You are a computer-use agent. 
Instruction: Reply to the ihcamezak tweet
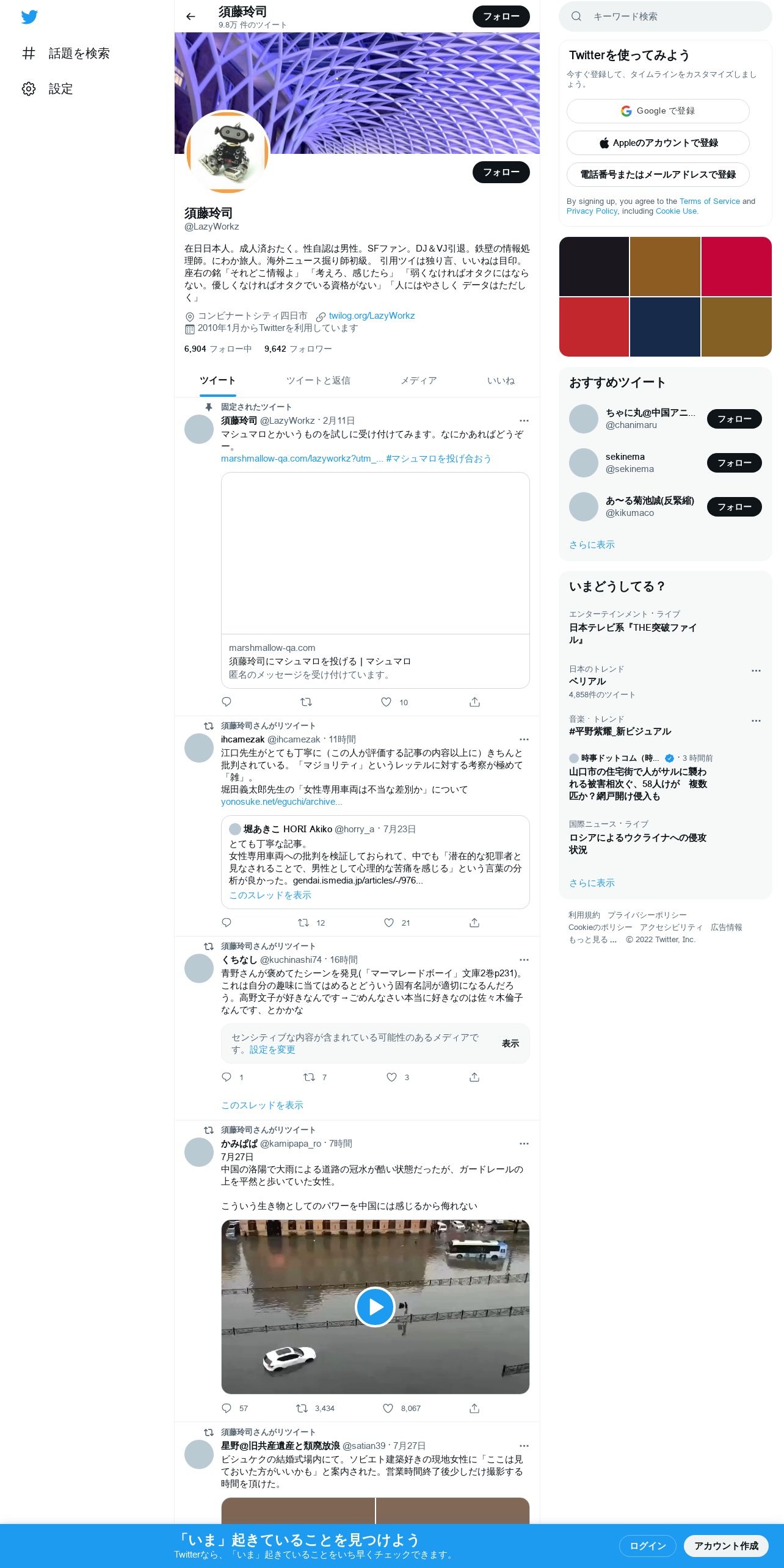pos(227,923)
